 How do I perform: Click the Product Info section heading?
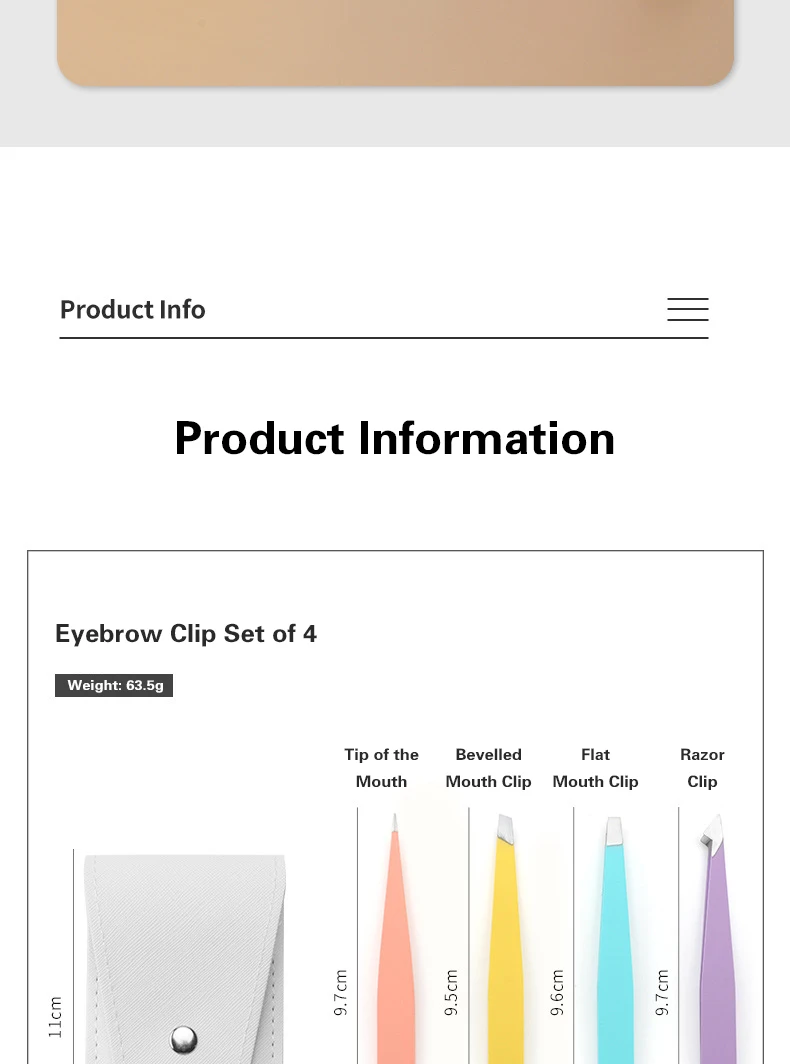(133, 310)
